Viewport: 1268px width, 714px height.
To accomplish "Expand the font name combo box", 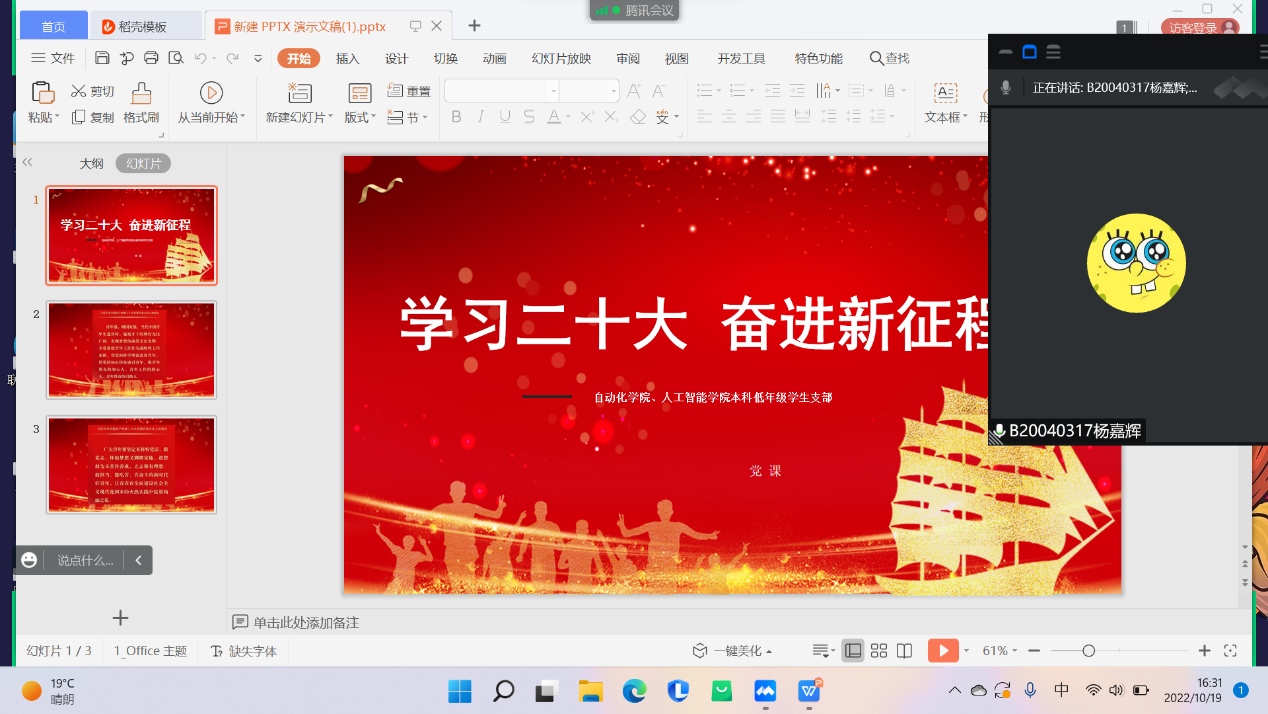I will coord(553,91).
